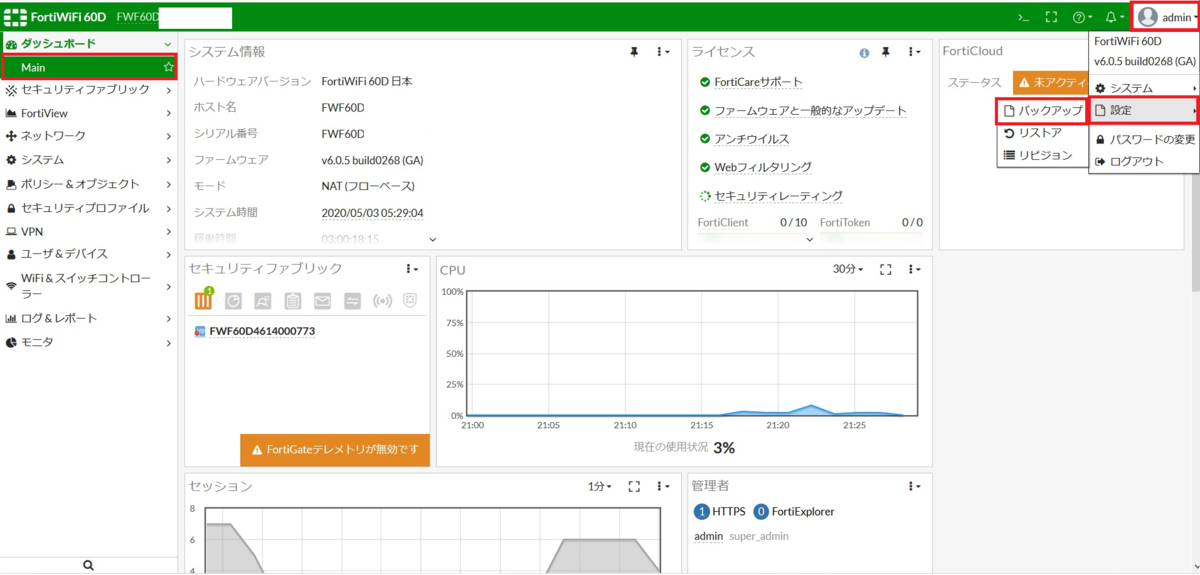Expand the セッション widget to full screen

[x=634, y=486]
